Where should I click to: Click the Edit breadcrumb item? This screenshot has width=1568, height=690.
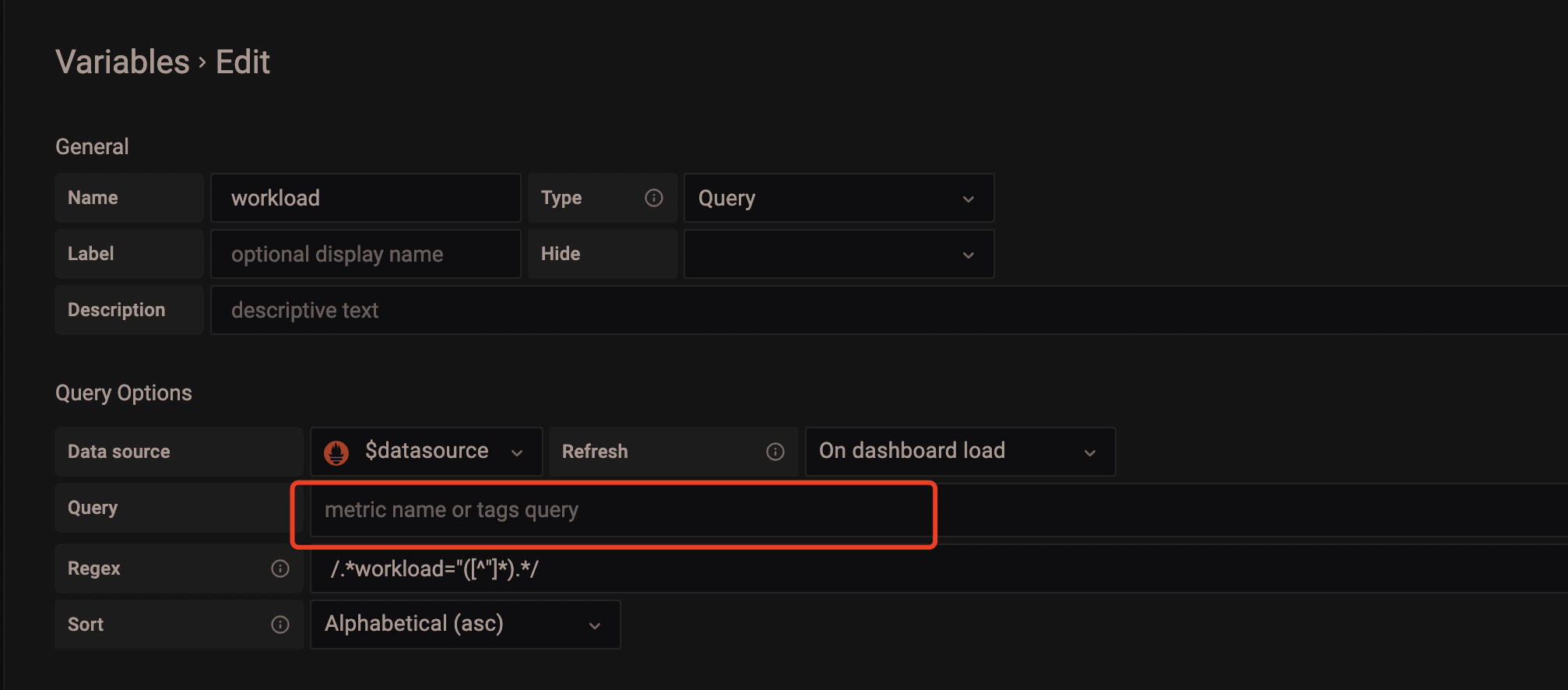click(242, 62)
